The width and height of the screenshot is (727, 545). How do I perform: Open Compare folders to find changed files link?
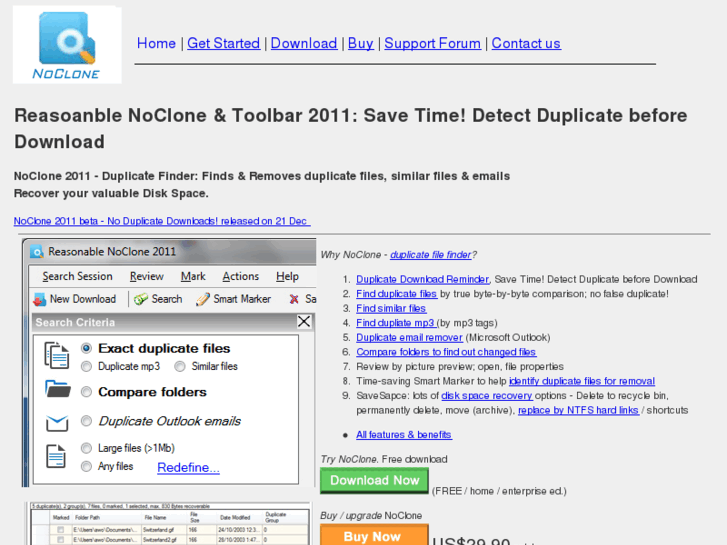pyautogui.click(x=446, y=352)
